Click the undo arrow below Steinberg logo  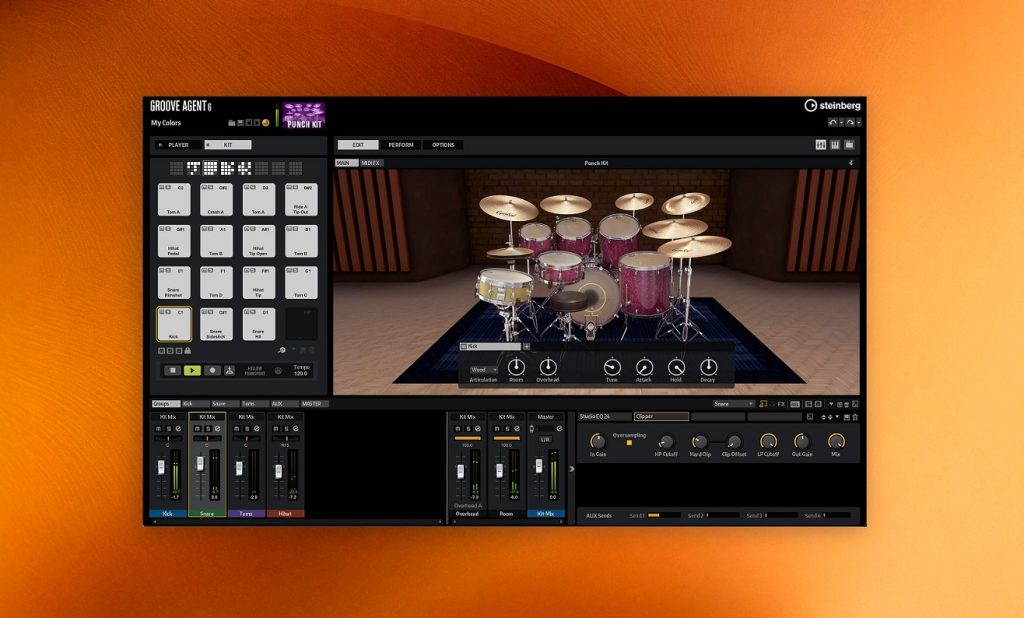point(833,122)
